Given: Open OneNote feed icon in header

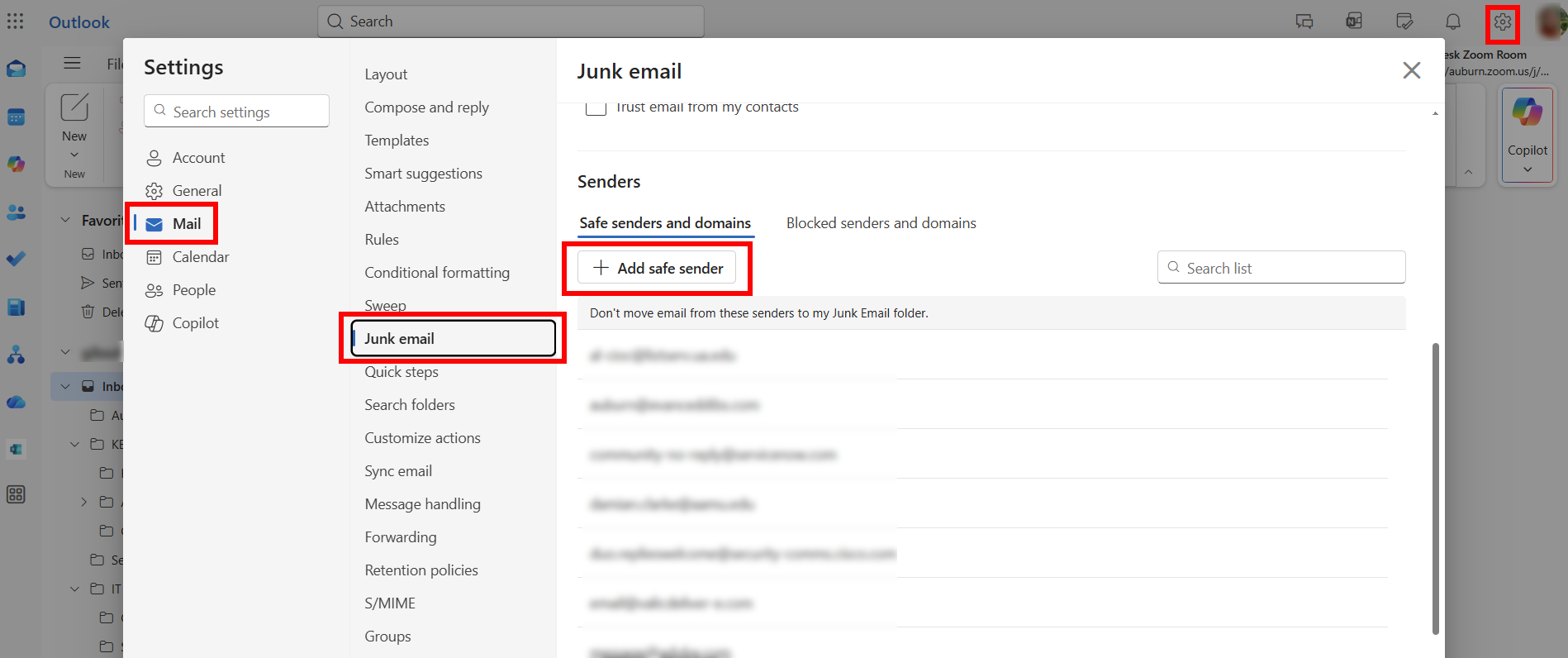Looking at the screenshot, I should [1354, 21].
